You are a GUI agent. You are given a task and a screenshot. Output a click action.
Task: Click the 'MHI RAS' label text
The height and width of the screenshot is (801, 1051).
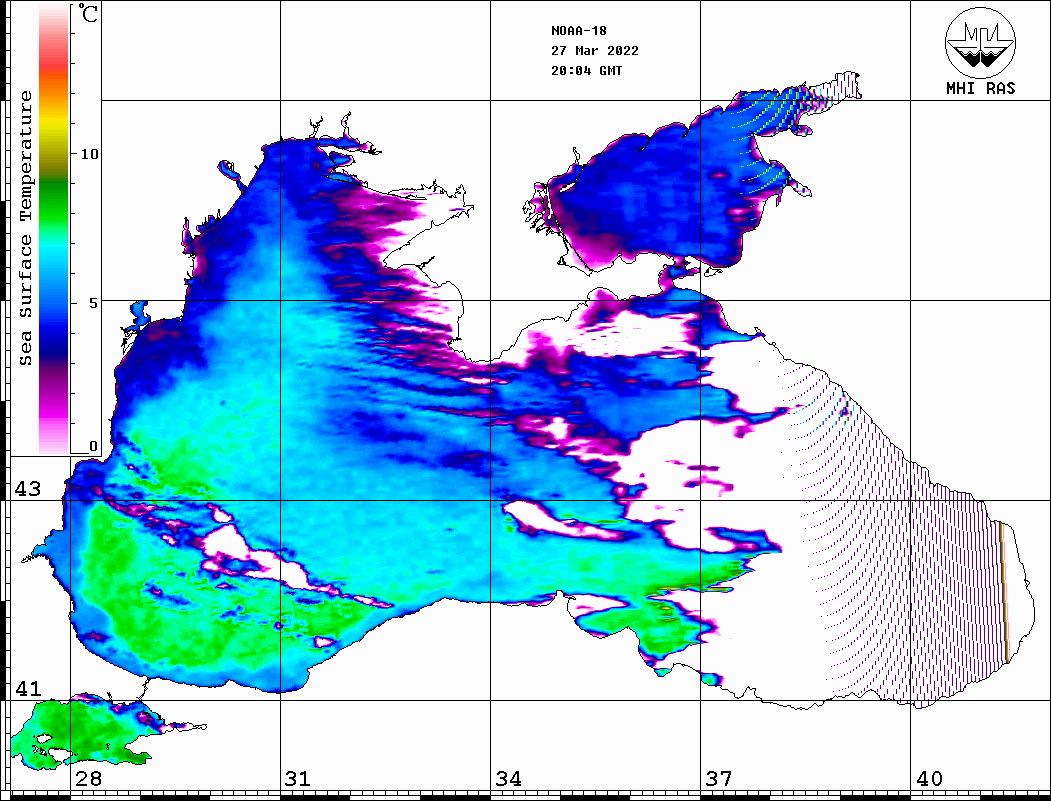pyautogui.click(x=981, y=88)
